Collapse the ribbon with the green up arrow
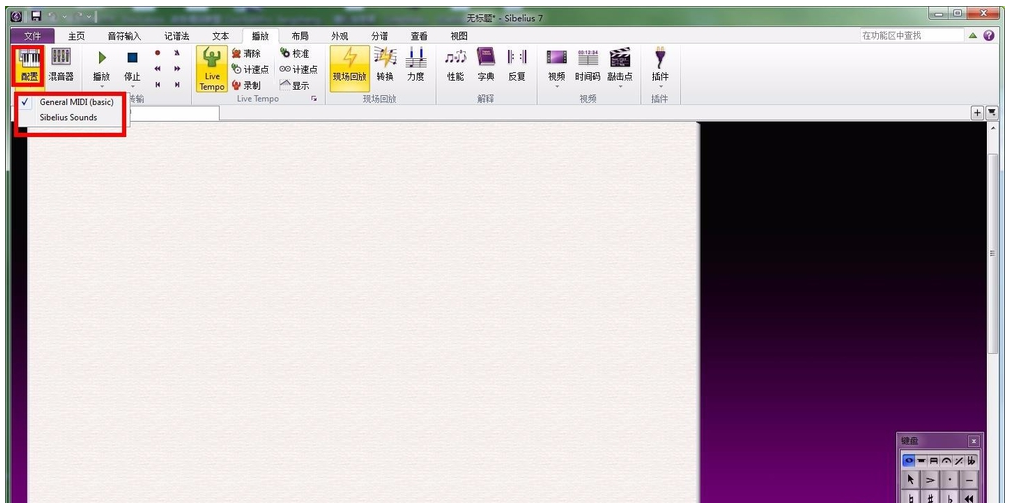Viewport: 1031px width, 503px height. pos(972,36)
